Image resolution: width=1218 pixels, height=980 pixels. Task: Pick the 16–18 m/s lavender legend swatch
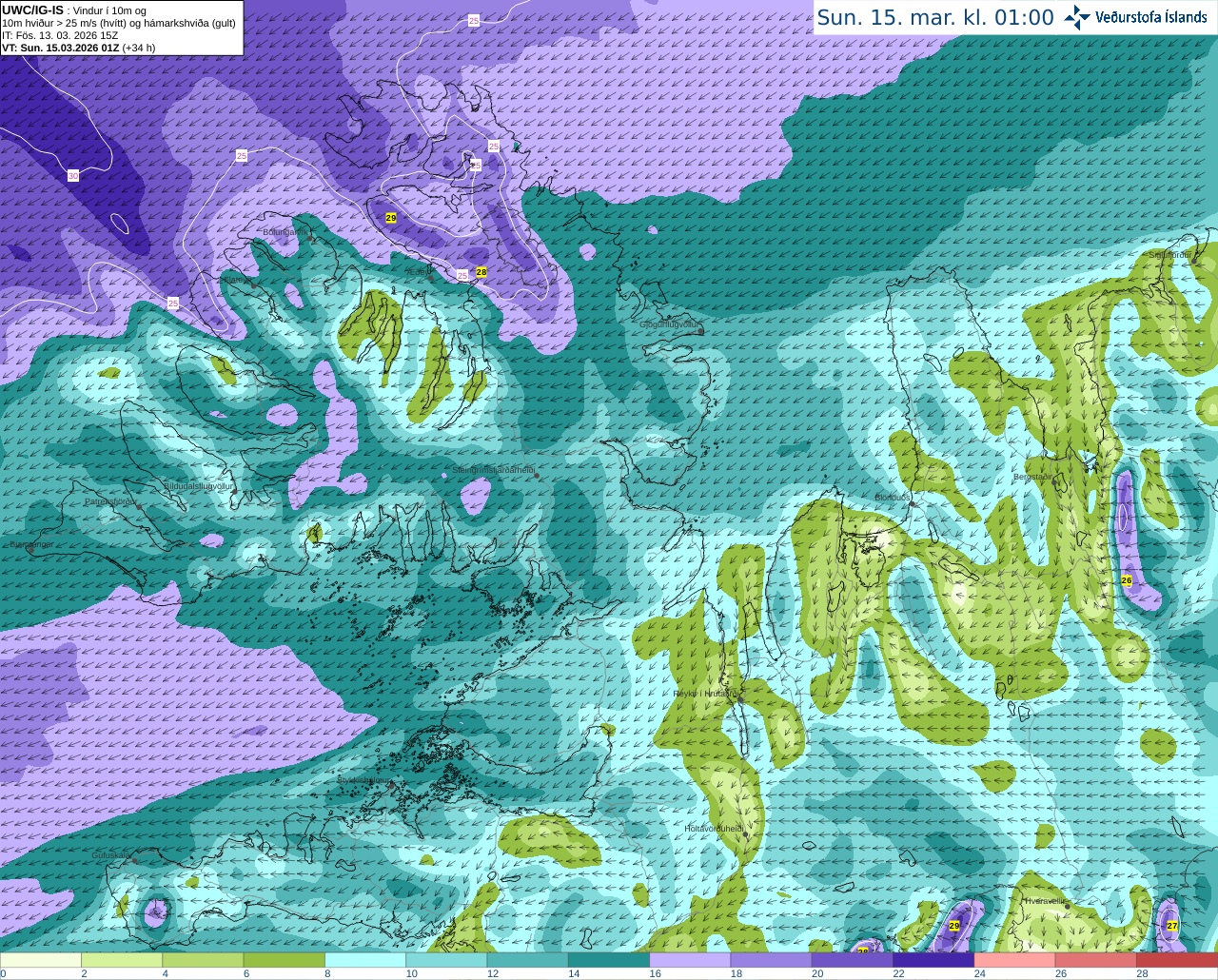690,960
